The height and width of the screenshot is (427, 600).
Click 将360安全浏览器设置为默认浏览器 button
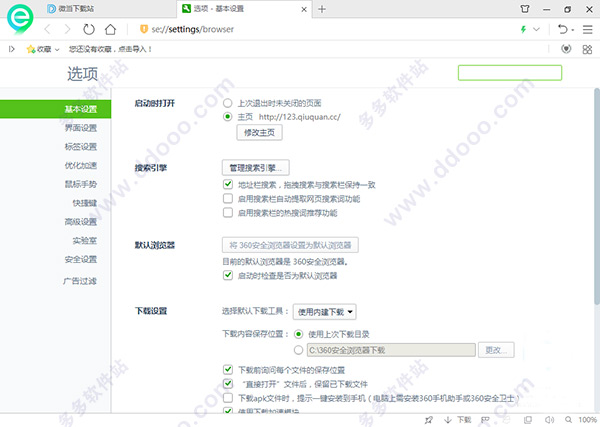click(x=290, y=245)
